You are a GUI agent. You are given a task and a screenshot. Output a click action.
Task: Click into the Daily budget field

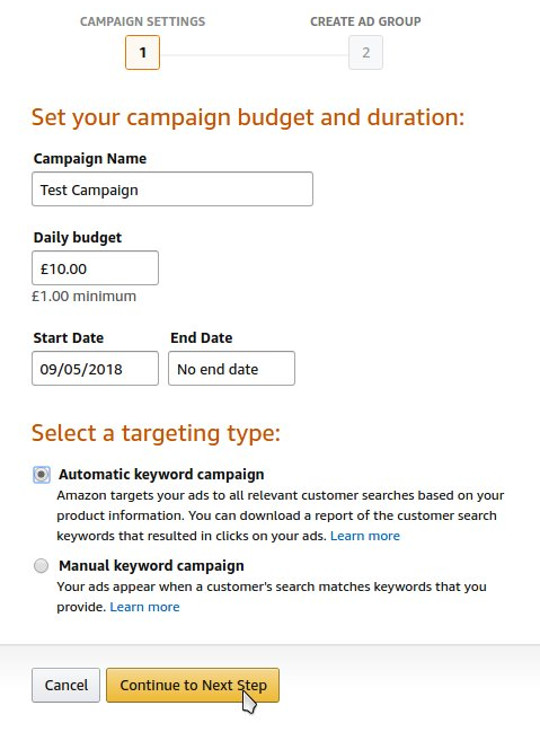coord(95,268)
